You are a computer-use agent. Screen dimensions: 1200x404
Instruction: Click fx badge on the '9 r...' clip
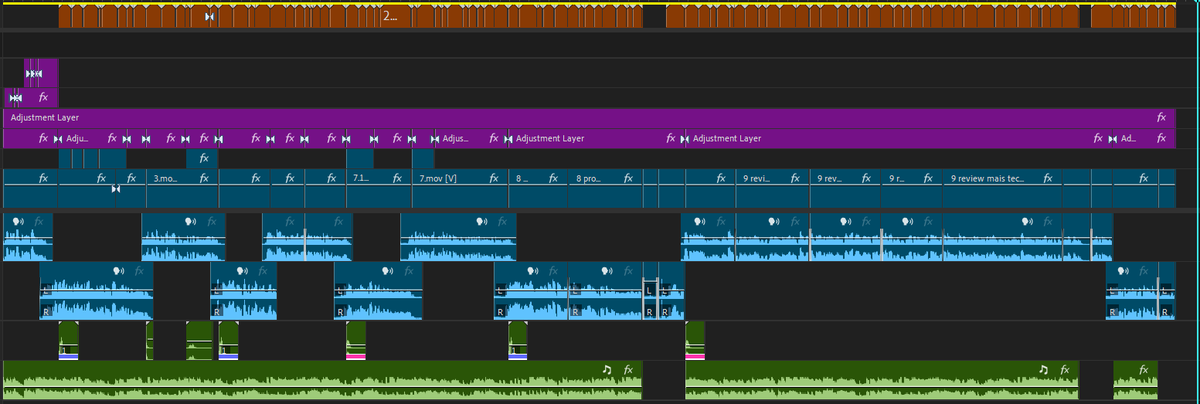point(929,179)
